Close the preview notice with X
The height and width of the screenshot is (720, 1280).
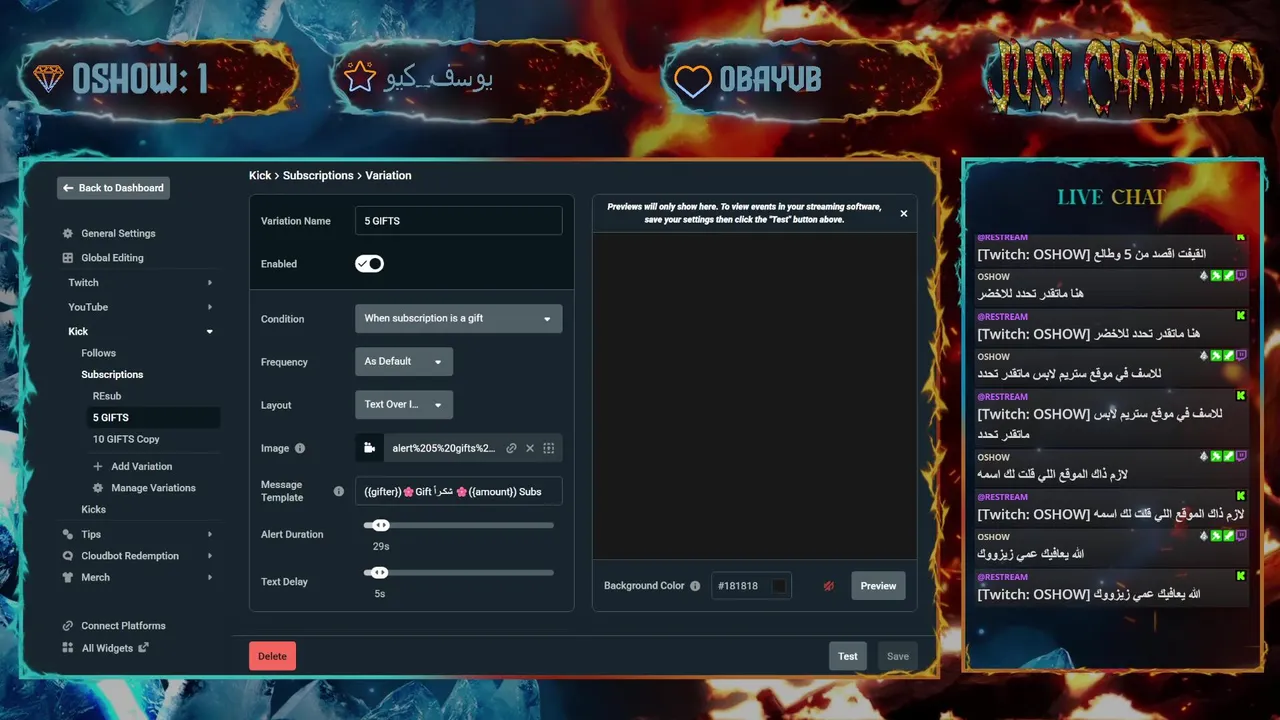[x=904, y=213]
